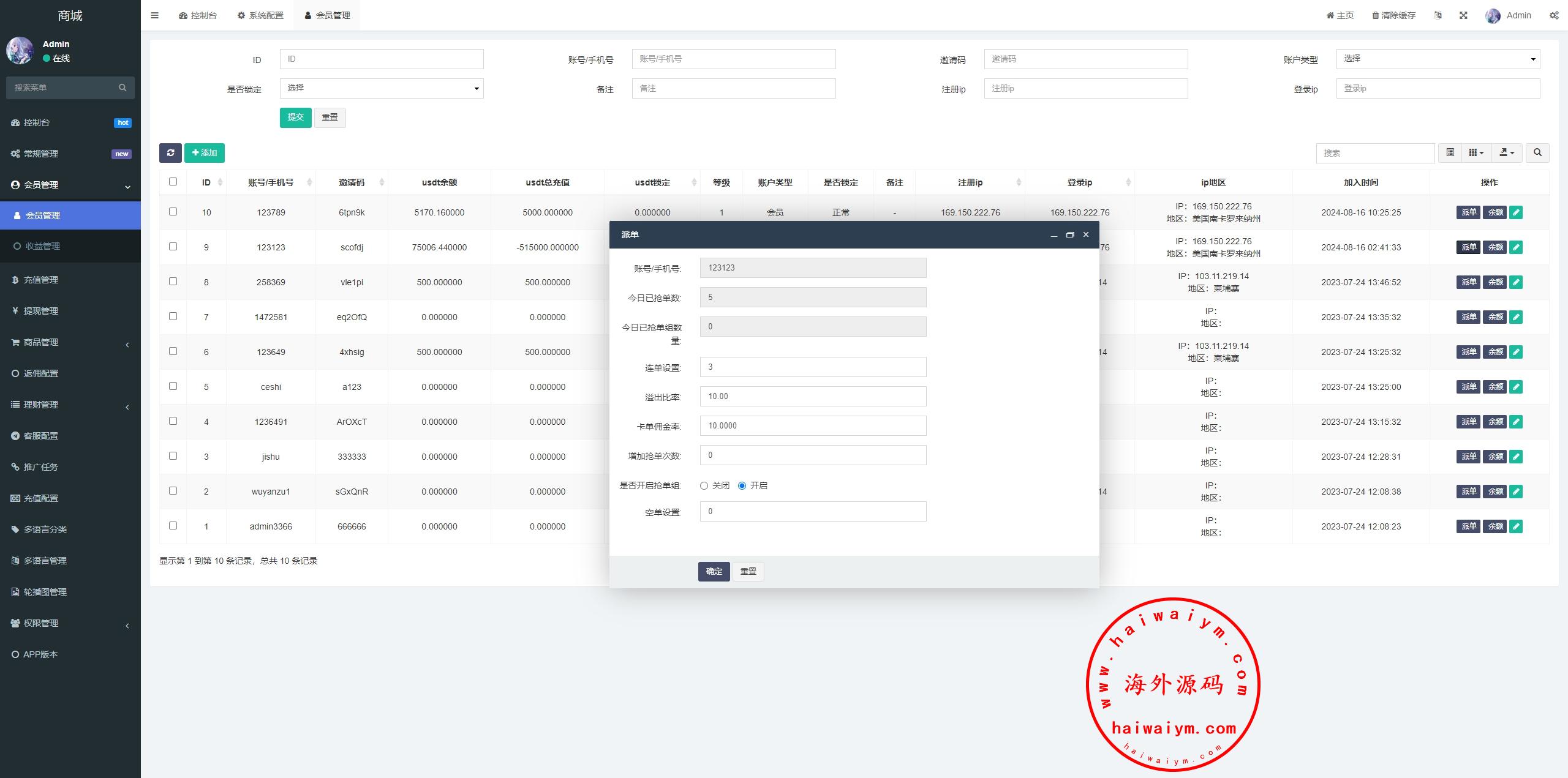Open the export data dropdown in the table toolbar
Image resolution: width=1568 pixels, height=778 pixels.
pyautogui.click(x=1506, y=152)
